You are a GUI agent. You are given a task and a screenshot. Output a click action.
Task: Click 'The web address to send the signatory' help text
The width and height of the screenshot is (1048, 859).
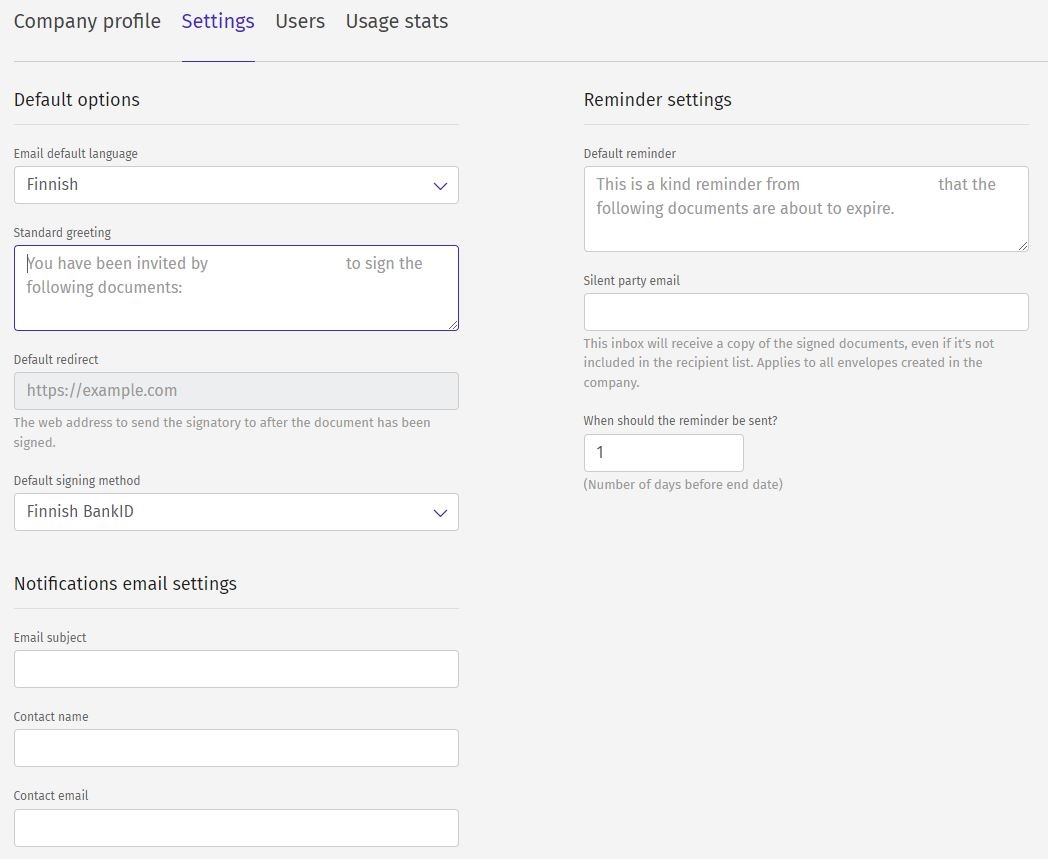pyautogui.click(x=222, y=433)
